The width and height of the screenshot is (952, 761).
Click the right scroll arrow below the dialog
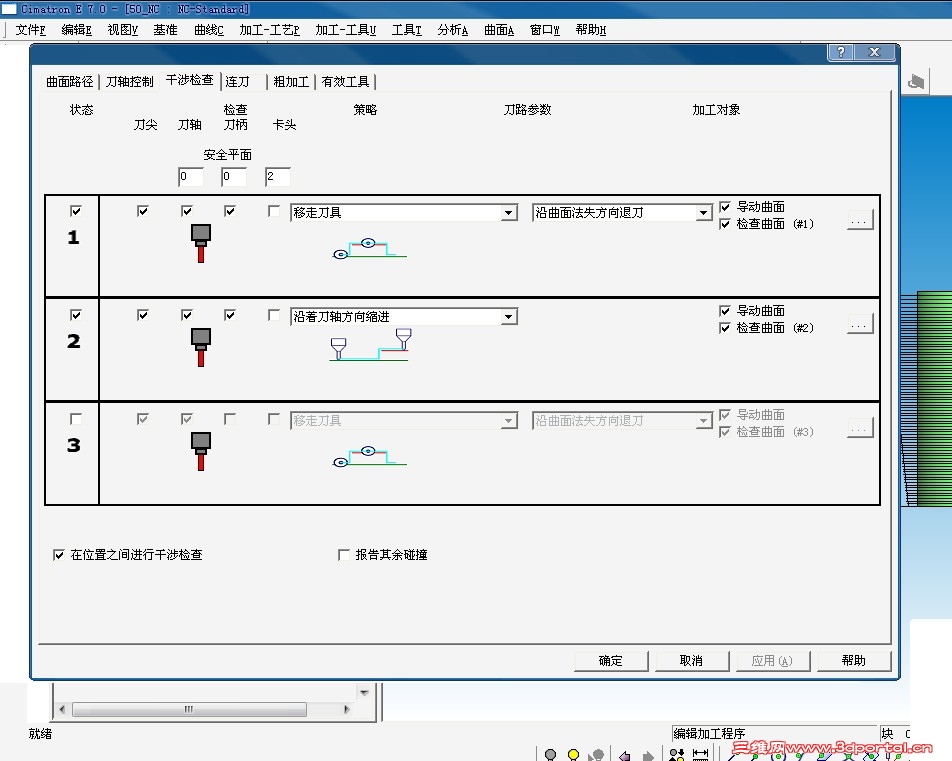click(x=347, y=709)
